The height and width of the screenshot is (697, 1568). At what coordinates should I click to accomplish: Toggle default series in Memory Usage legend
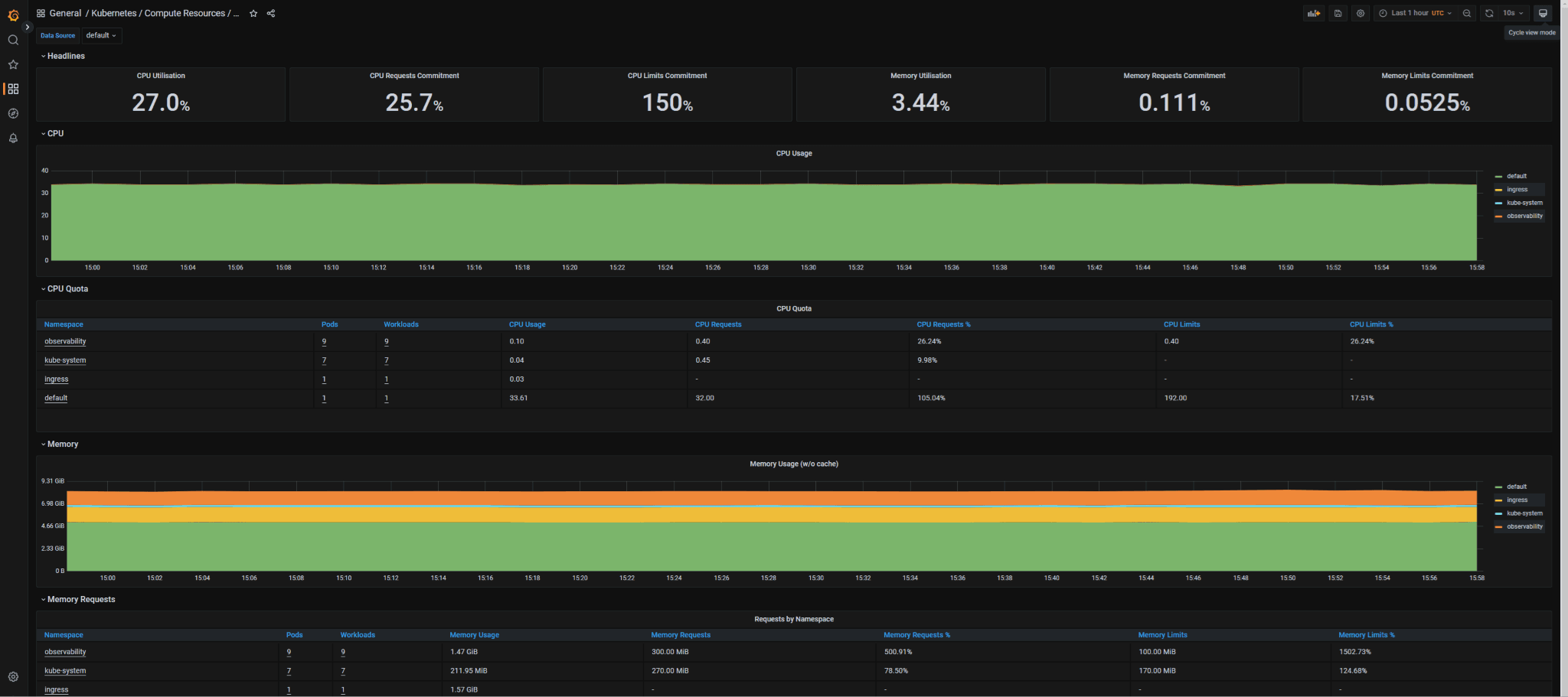[1516, 487]
